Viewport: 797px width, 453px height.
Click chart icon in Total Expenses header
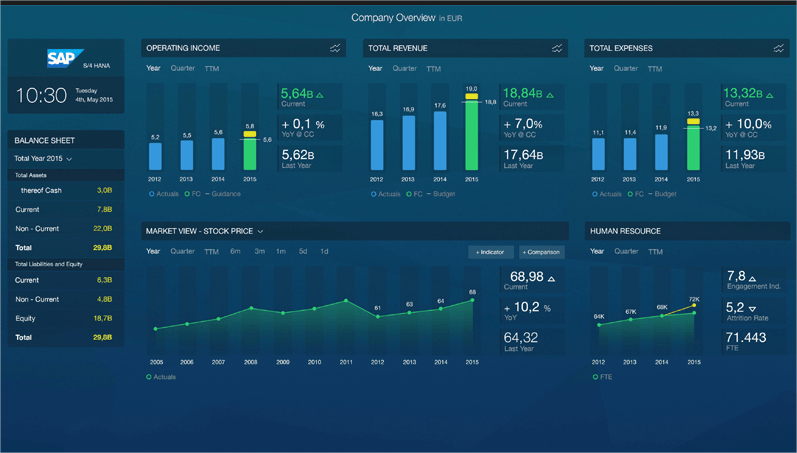click(778, 48)
